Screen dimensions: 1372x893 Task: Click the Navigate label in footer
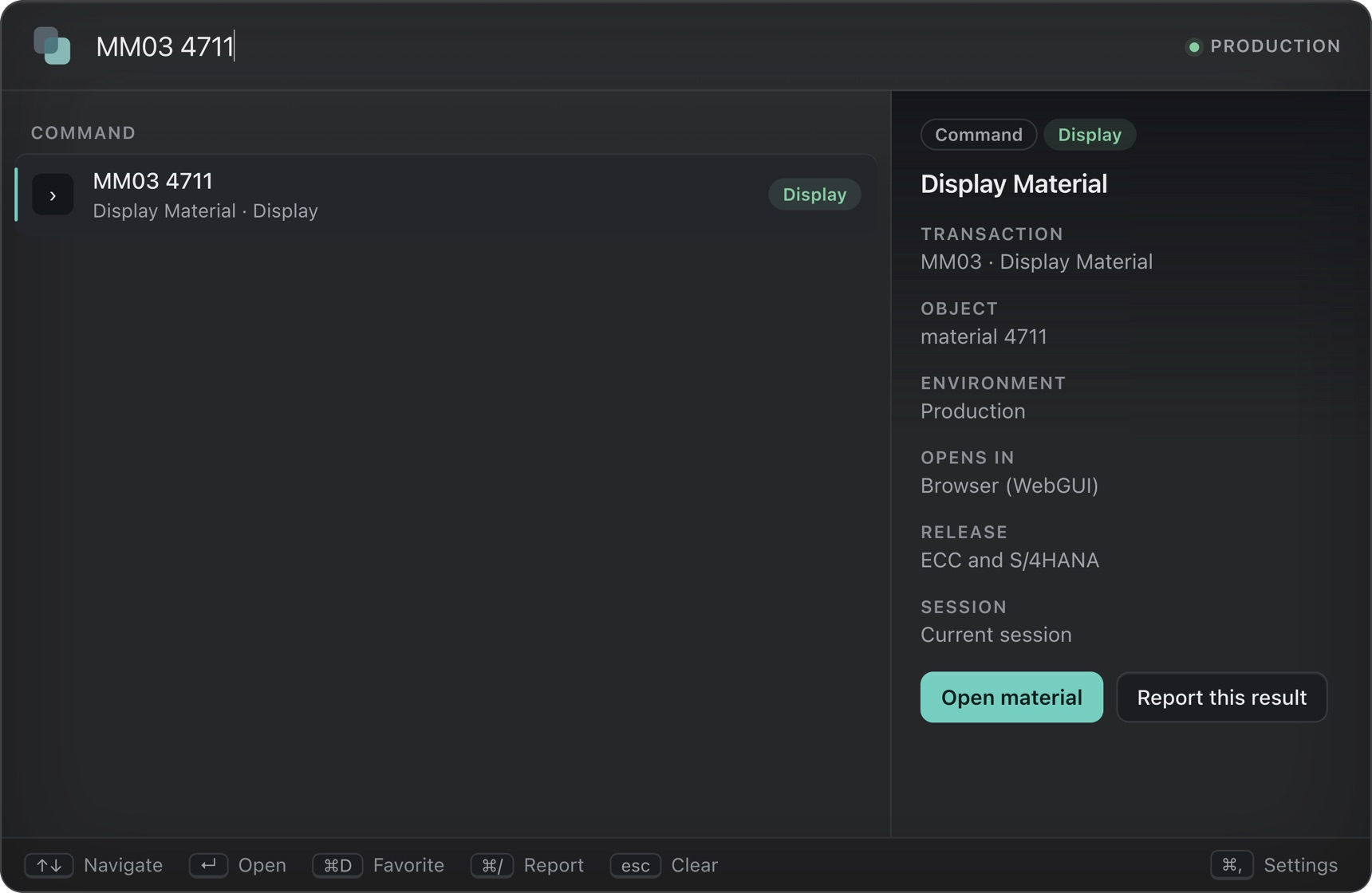(123, 865)
